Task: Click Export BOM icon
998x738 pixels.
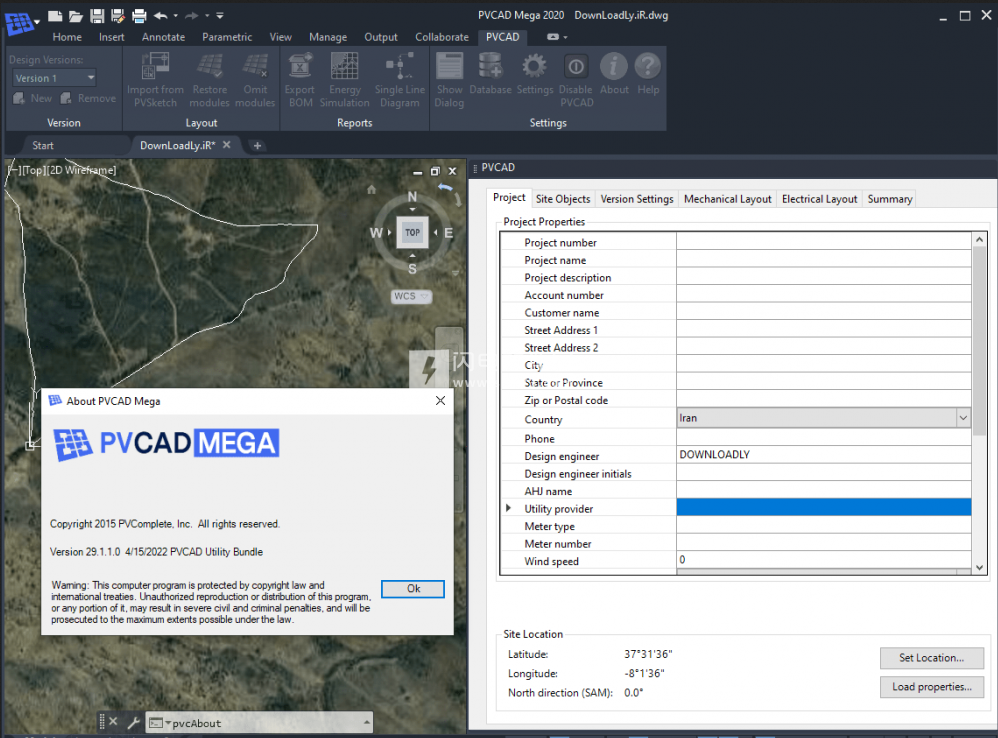Action: [300, 66]
